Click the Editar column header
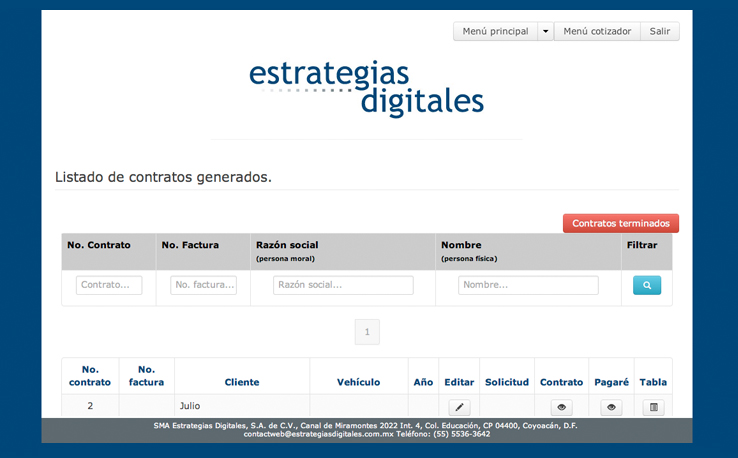Screen dimensions: 738x458 coord(459,382)
